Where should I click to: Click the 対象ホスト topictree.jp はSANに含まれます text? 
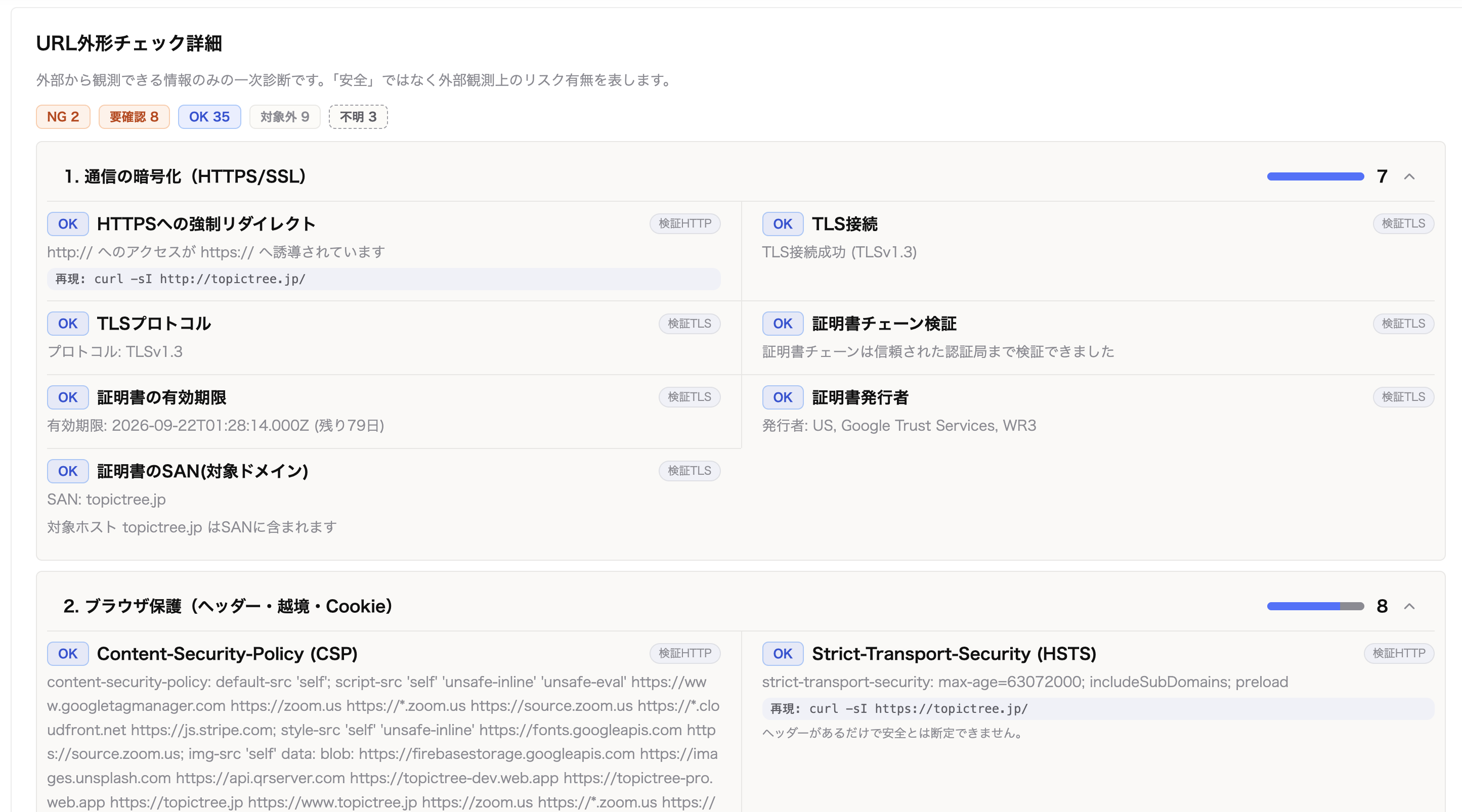[x=192, y=527]
